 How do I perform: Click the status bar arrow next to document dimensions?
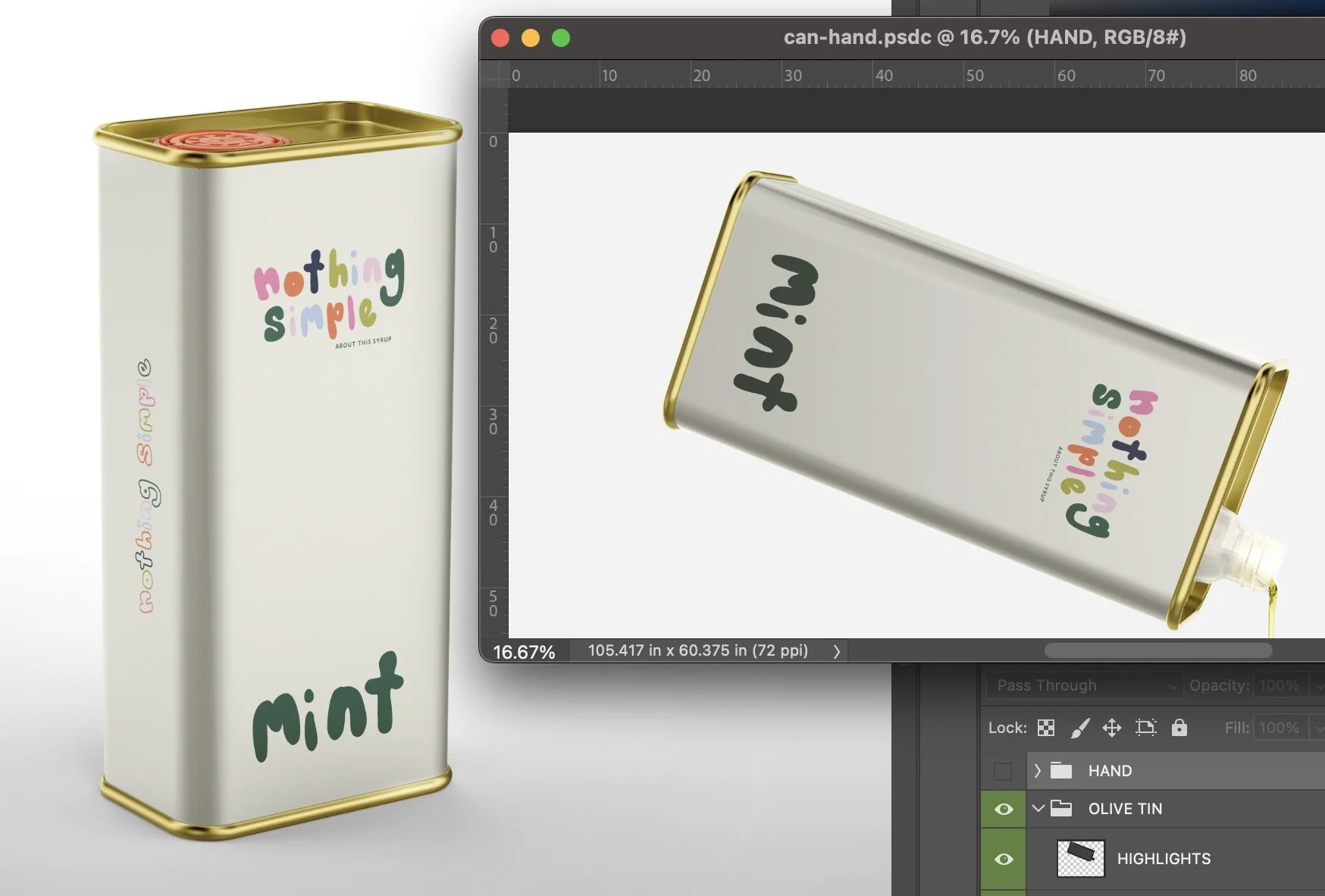pos(838,650)
